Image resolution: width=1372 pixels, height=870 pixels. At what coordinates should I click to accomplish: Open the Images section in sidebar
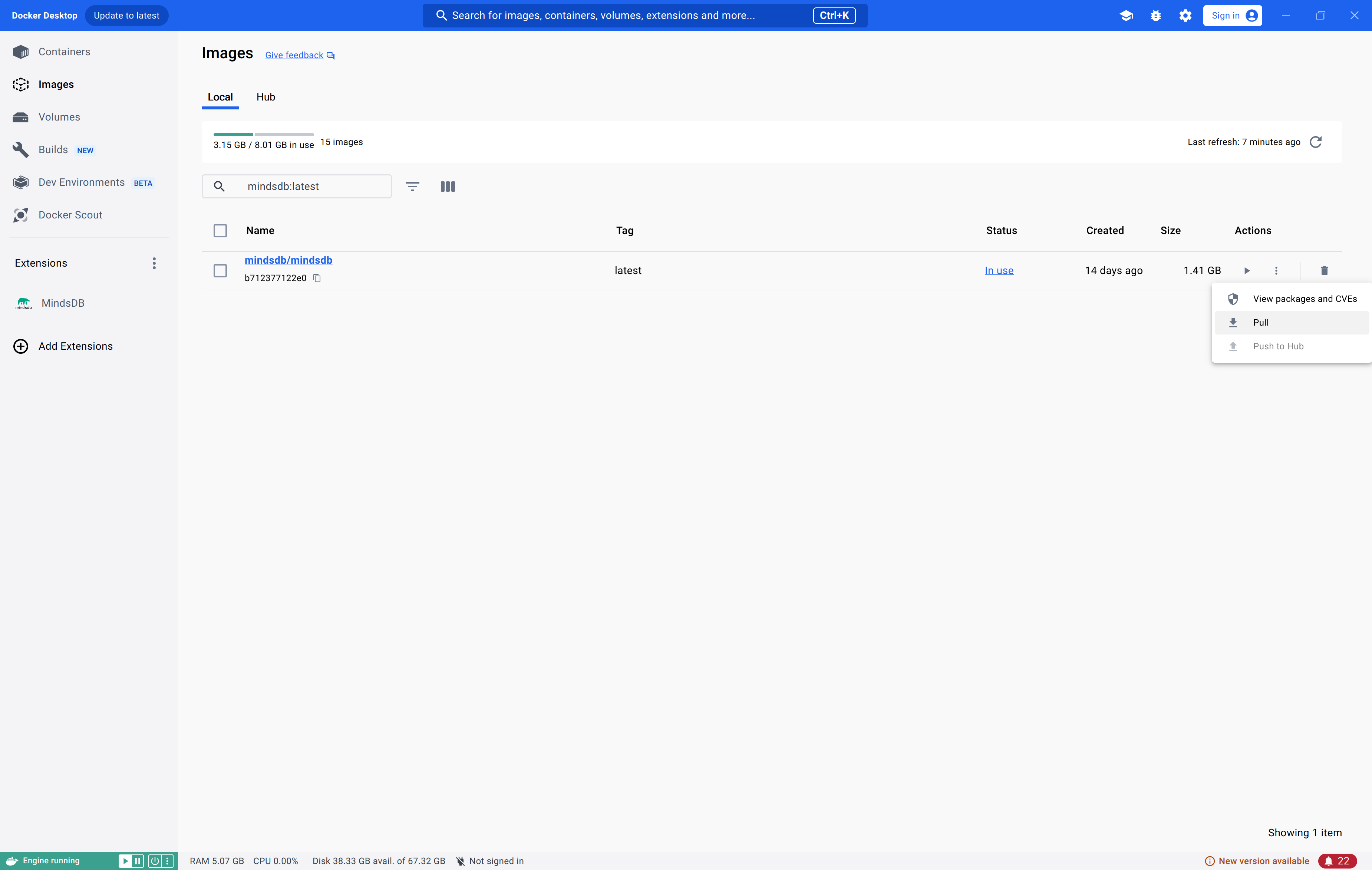pos(88,84)
